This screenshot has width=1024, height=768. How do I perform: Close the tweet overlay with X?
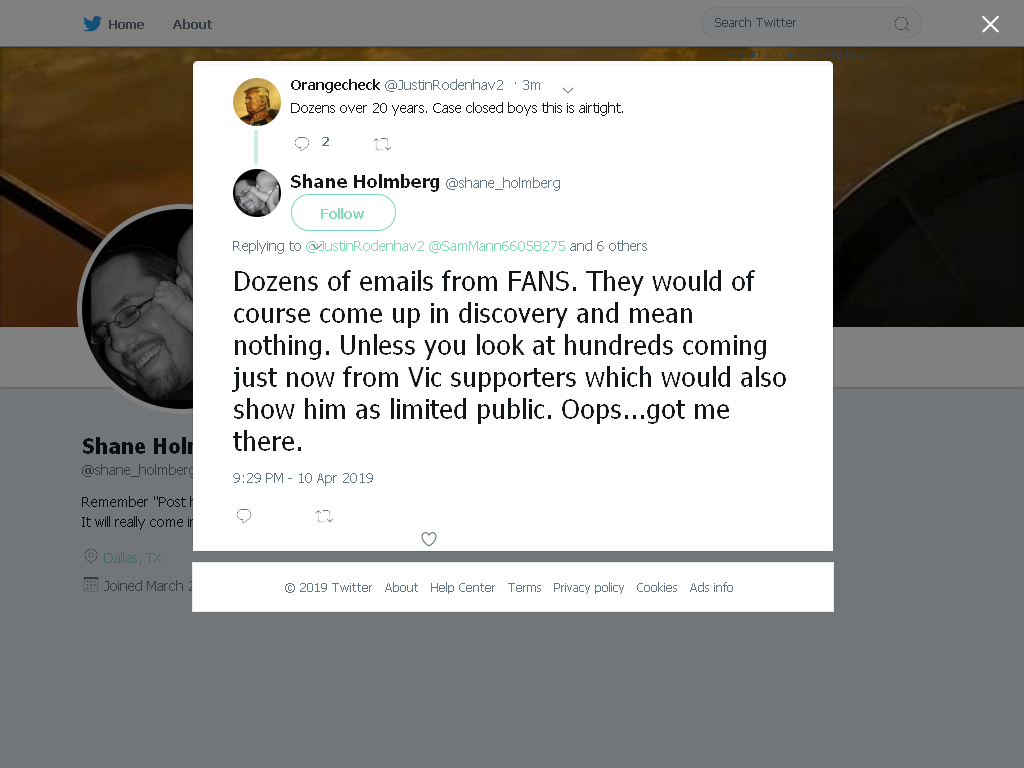(x=990, y=24)
